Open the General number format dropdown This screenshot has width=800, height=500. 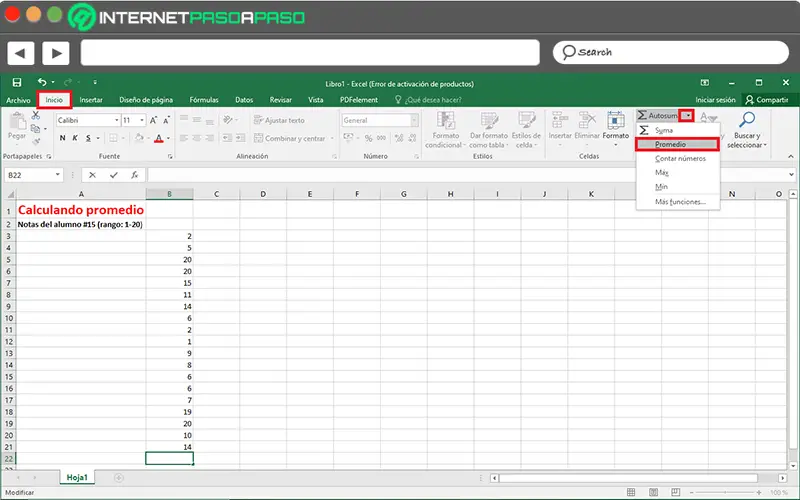point(414,120)
